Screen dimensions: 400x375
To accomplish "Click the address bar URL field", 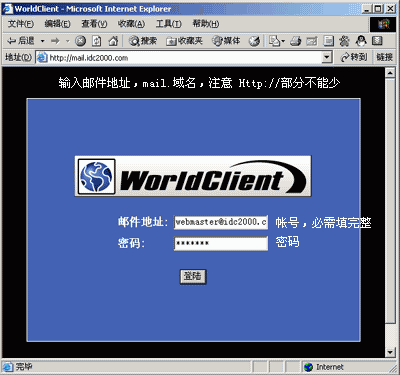I will (185, 58).
